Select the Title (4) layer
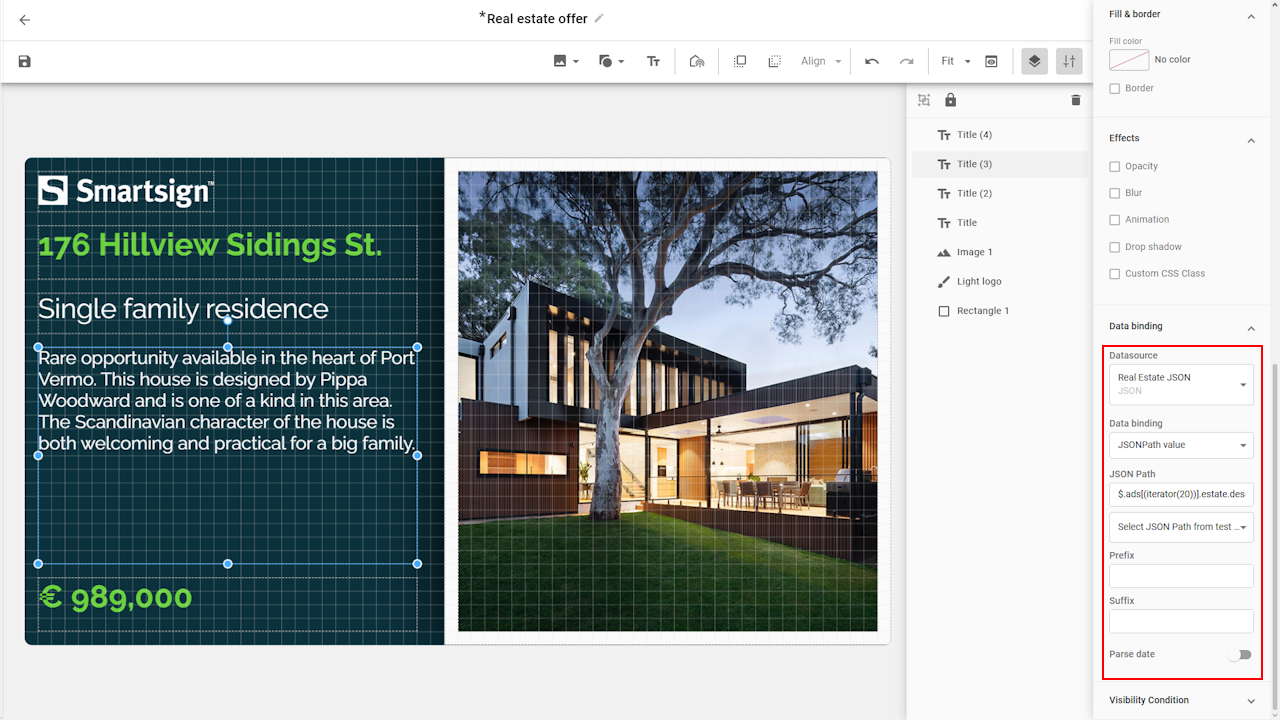This screenshot has width=1280, height=720. tap(974, 135)
